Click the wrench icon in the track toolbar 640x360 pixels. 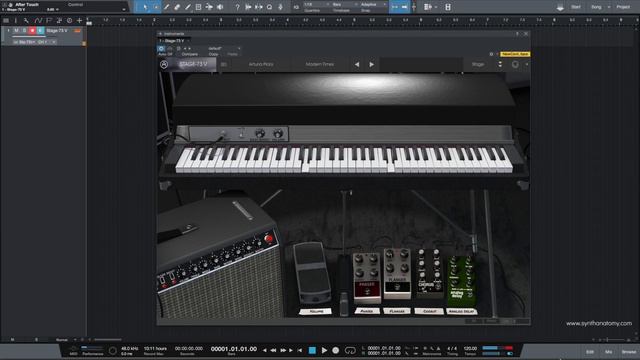[x=26, y=20]
